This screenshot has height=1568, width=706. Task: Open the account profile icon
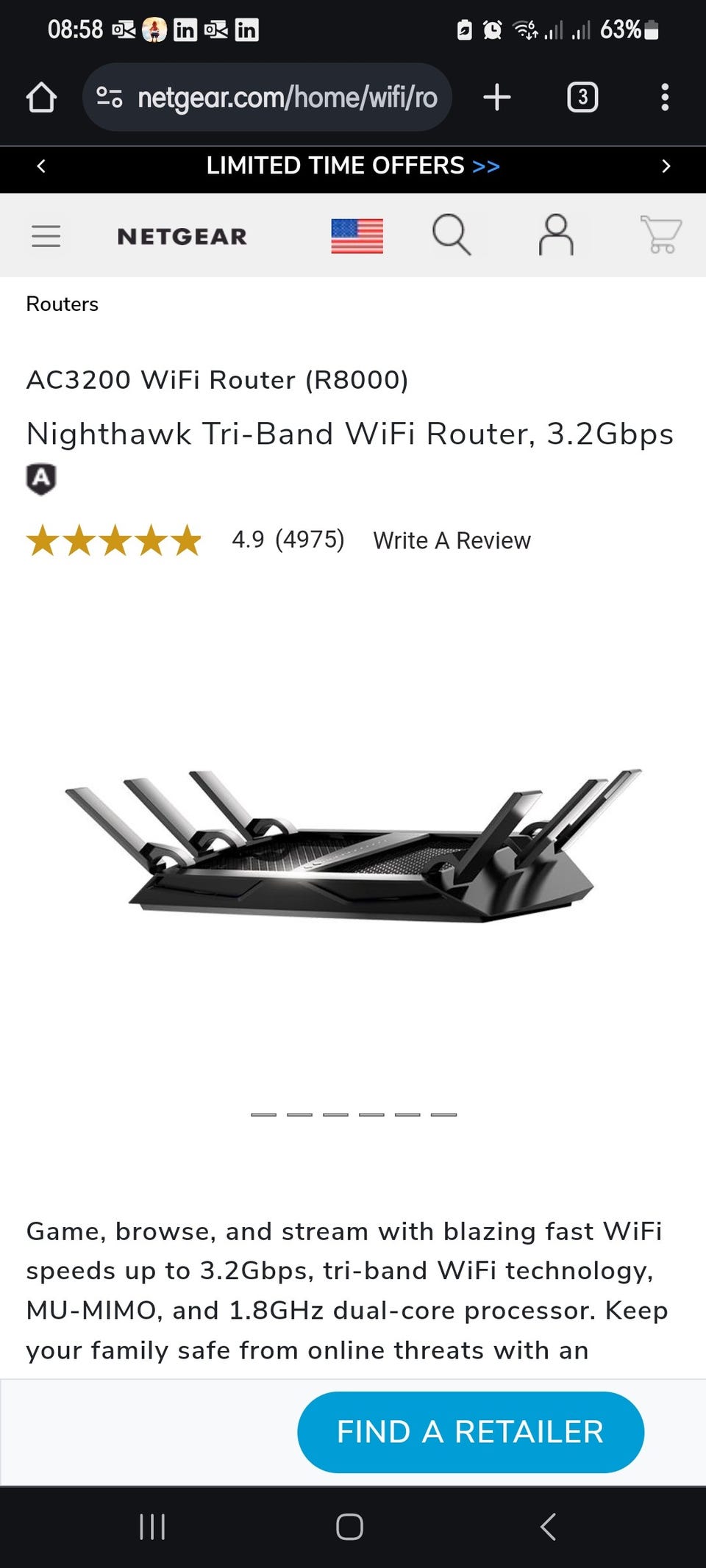coord(556,235)
